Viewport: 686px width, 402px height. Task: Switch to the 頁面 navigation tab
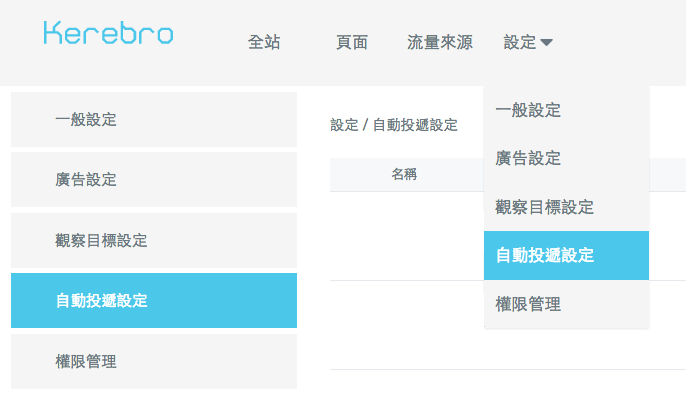click(352, 42)
